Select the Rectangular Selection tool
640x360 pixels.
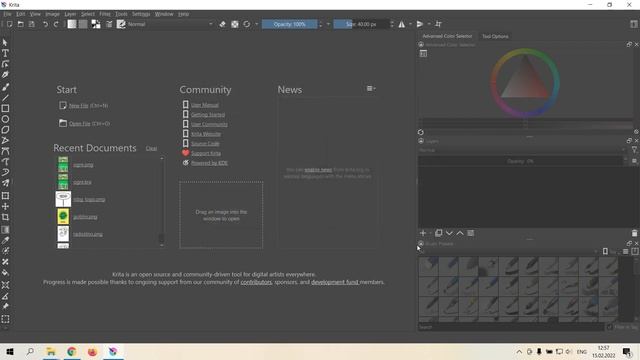5,319
